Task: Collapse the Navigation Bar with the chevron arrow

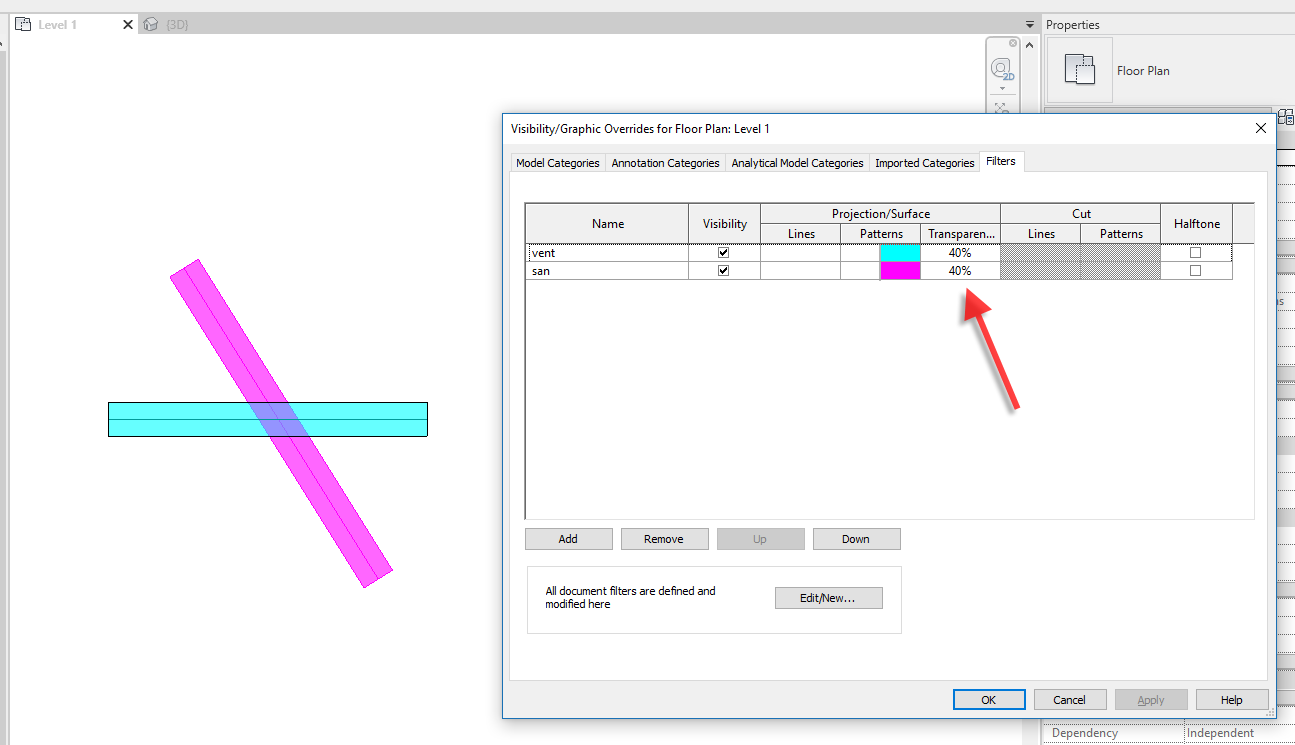Action: tap(1029, 45)
